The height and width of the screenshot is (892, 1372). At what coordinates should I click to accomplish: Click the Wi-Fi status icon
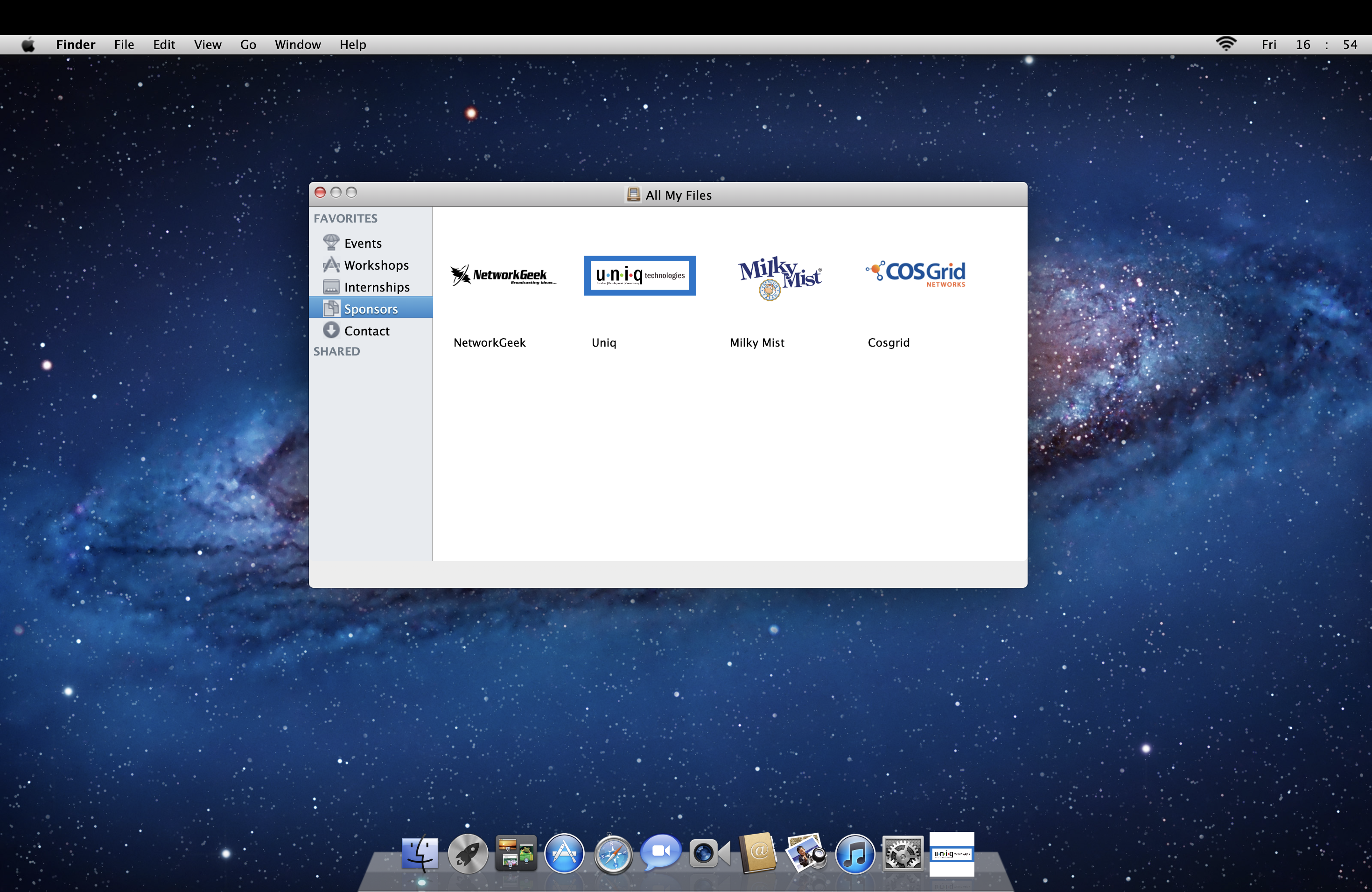[x=1226, y=44]
